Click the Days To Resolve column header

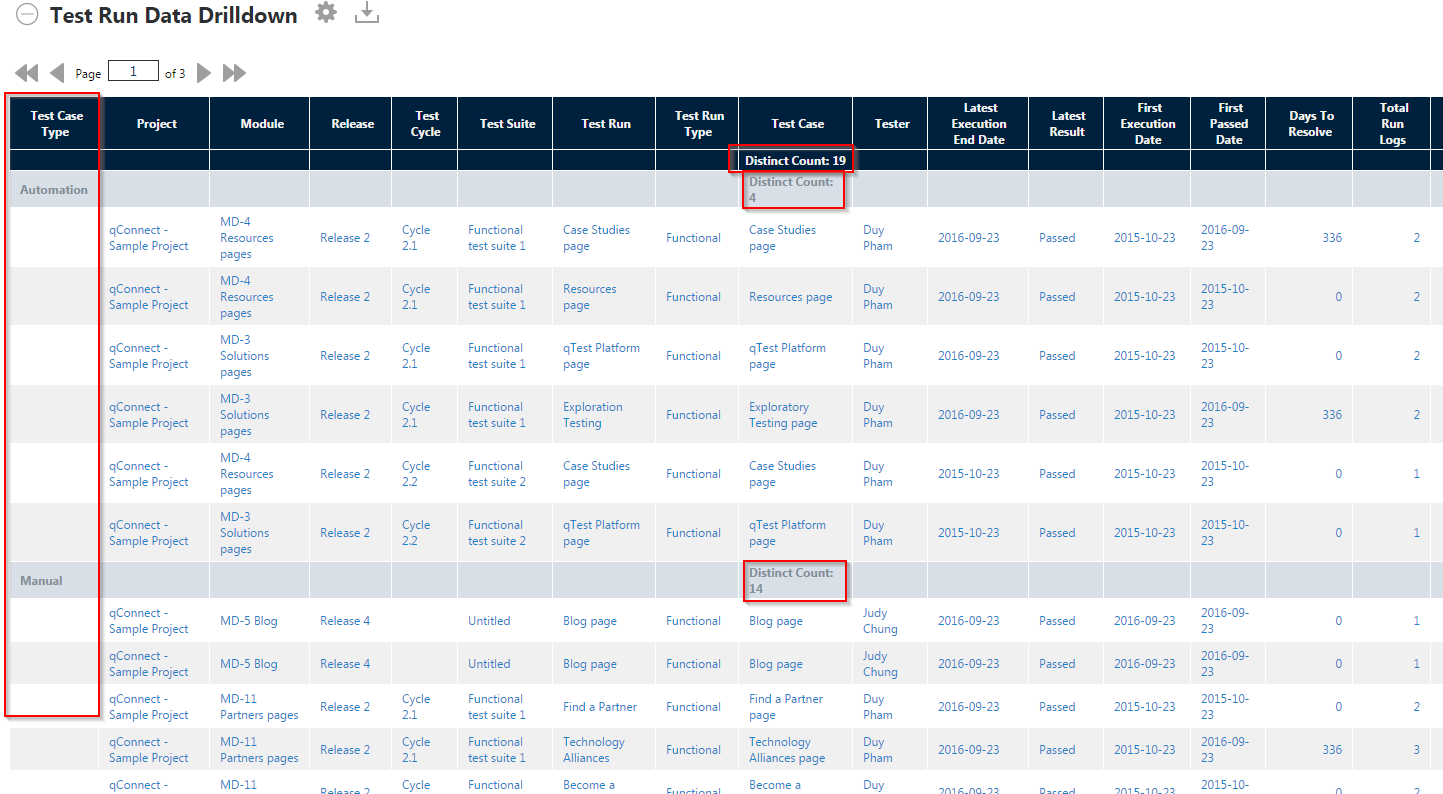coord(1309,124)
